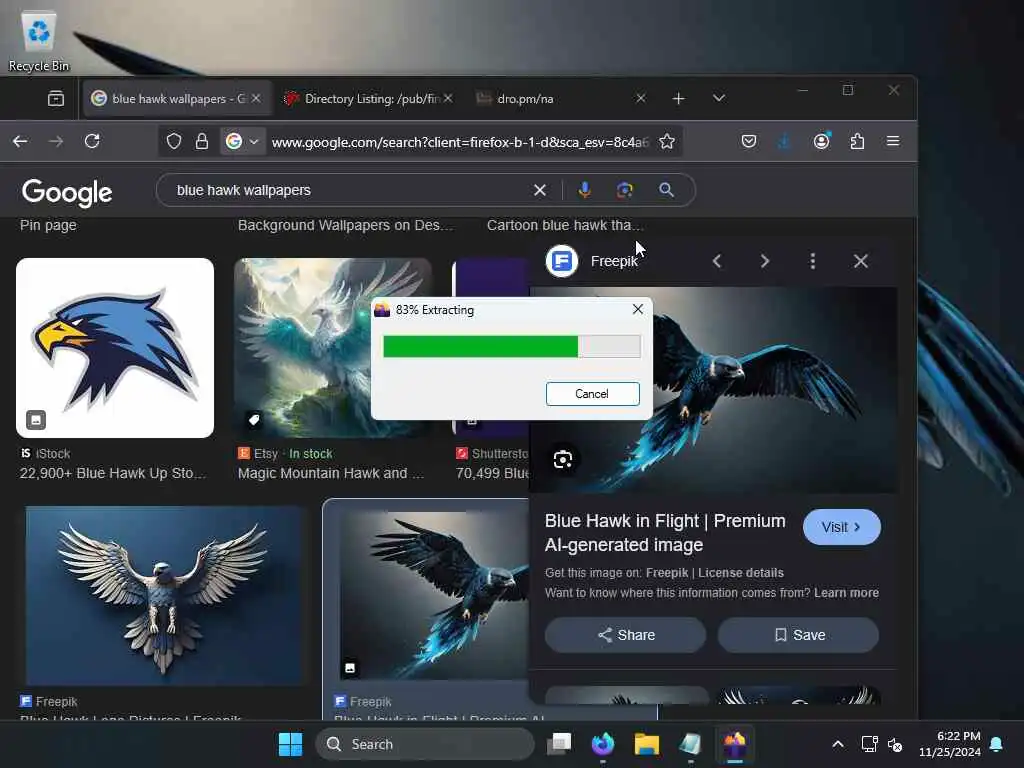Click the taskbar Search box
1024x768 pixels.
pyautogui.click(x=424, y=744)
